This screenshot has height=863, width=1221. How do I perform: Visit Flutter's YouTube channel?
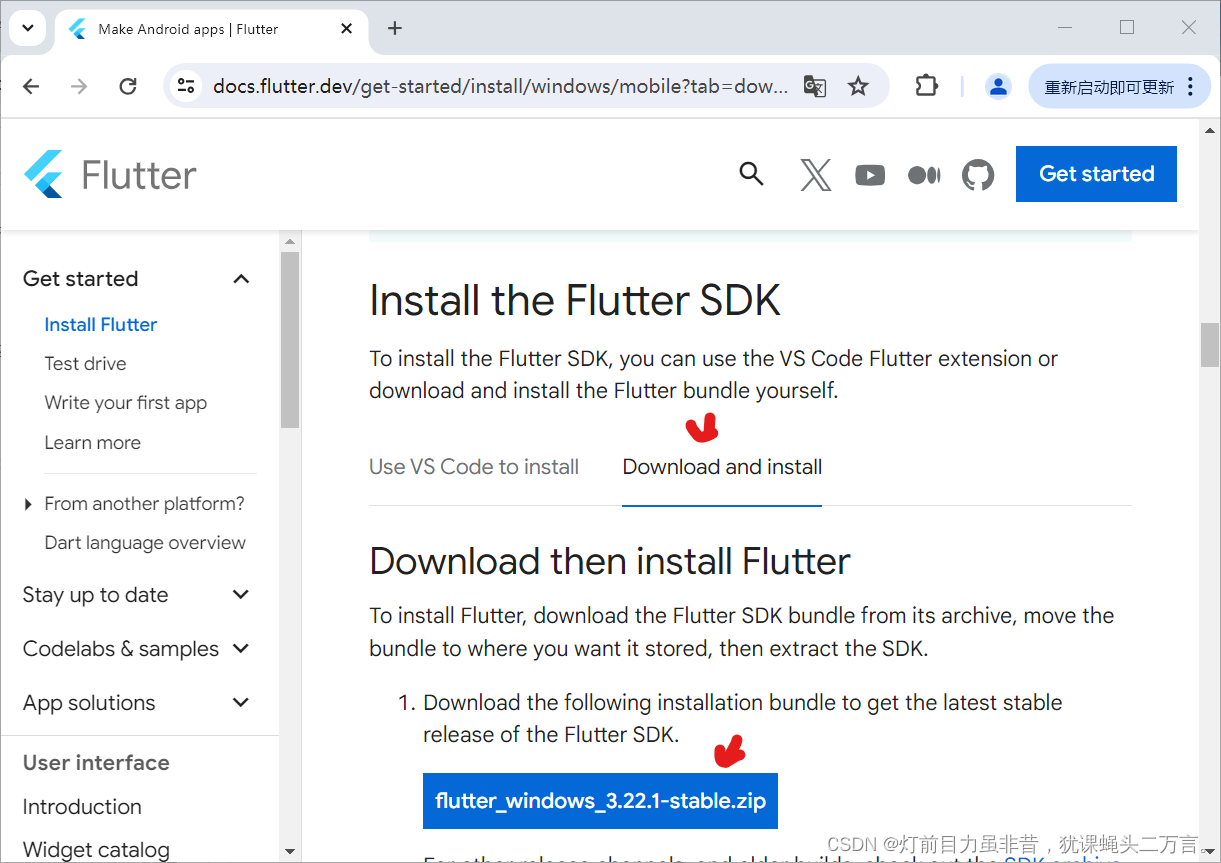[870, 175]
